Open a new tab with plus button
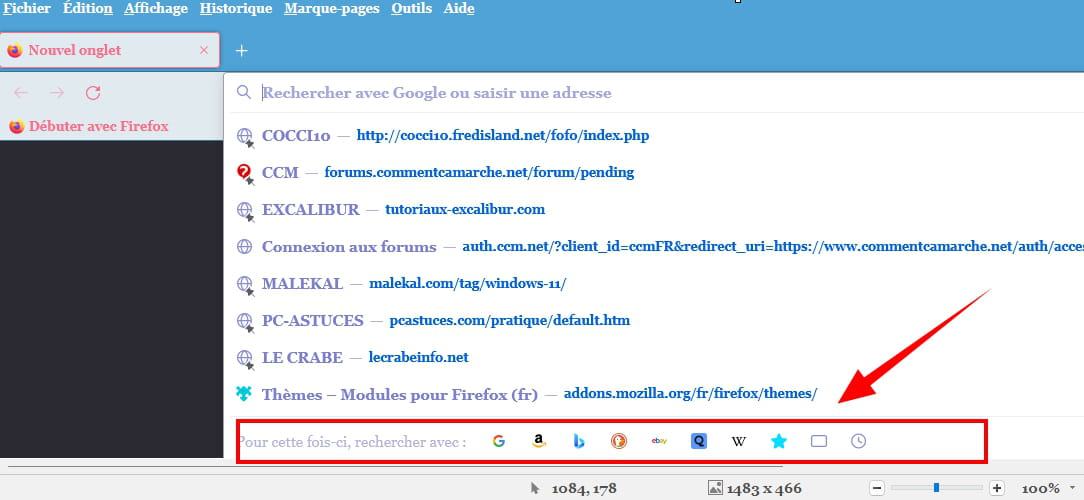The height and width of the screenshot is (500, 1084). (x=241, y=50)
